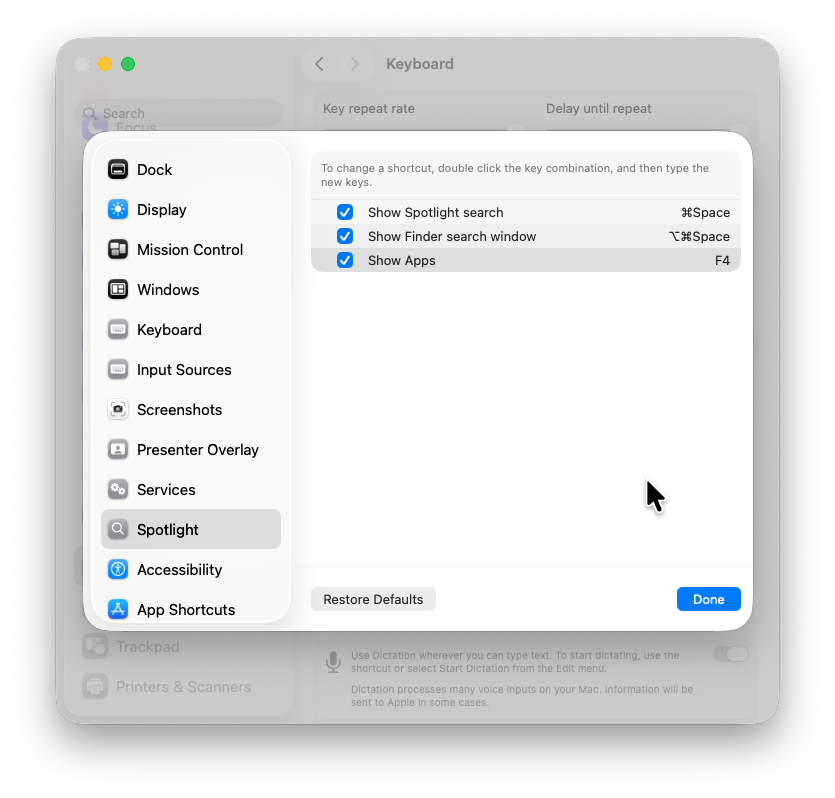Uncheck Show Spotlight search checkbox
This screenshot has width=835, height=798.
[345, 213]
